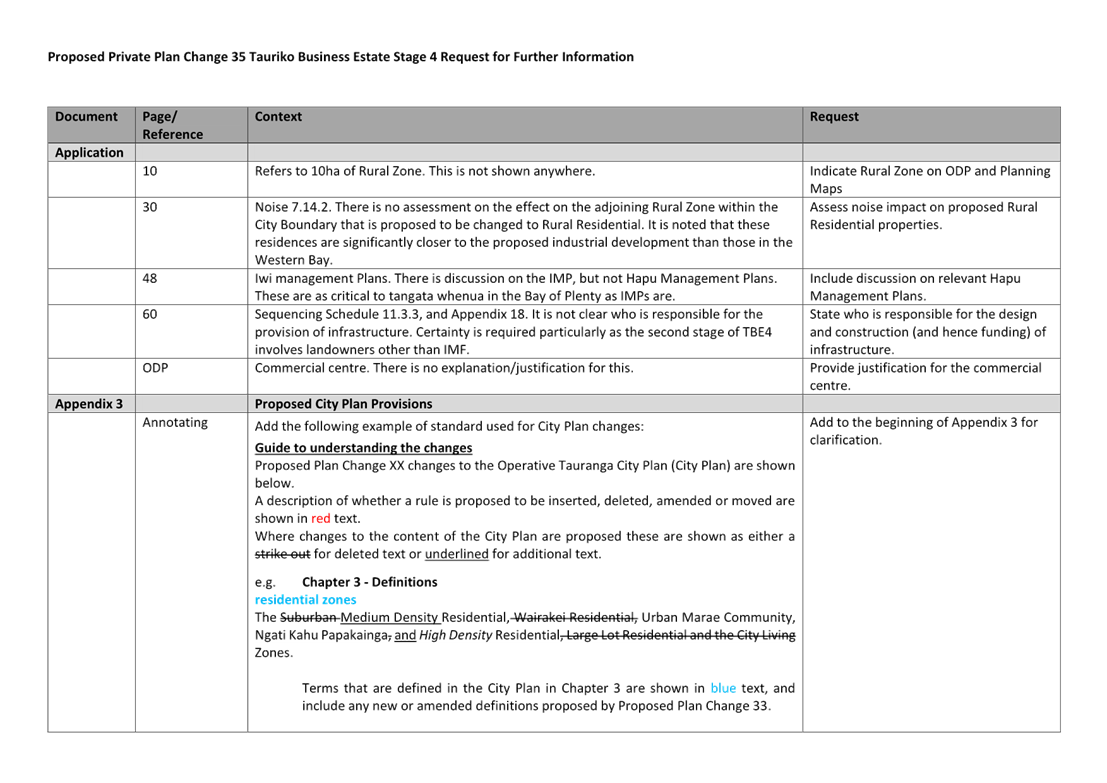Click the 'Appendix 3' section row label
The width and height of the screenshot is (1107, 783).
[x=89, y=404]
